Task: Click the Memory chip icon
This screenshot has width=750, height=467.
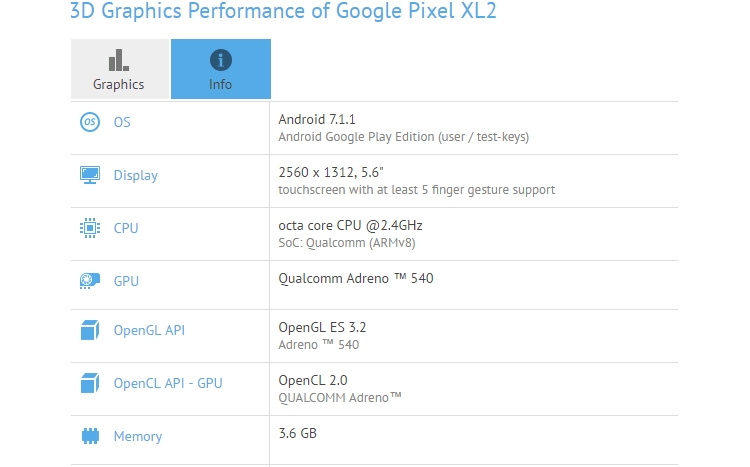Action: tap(90, 436)
